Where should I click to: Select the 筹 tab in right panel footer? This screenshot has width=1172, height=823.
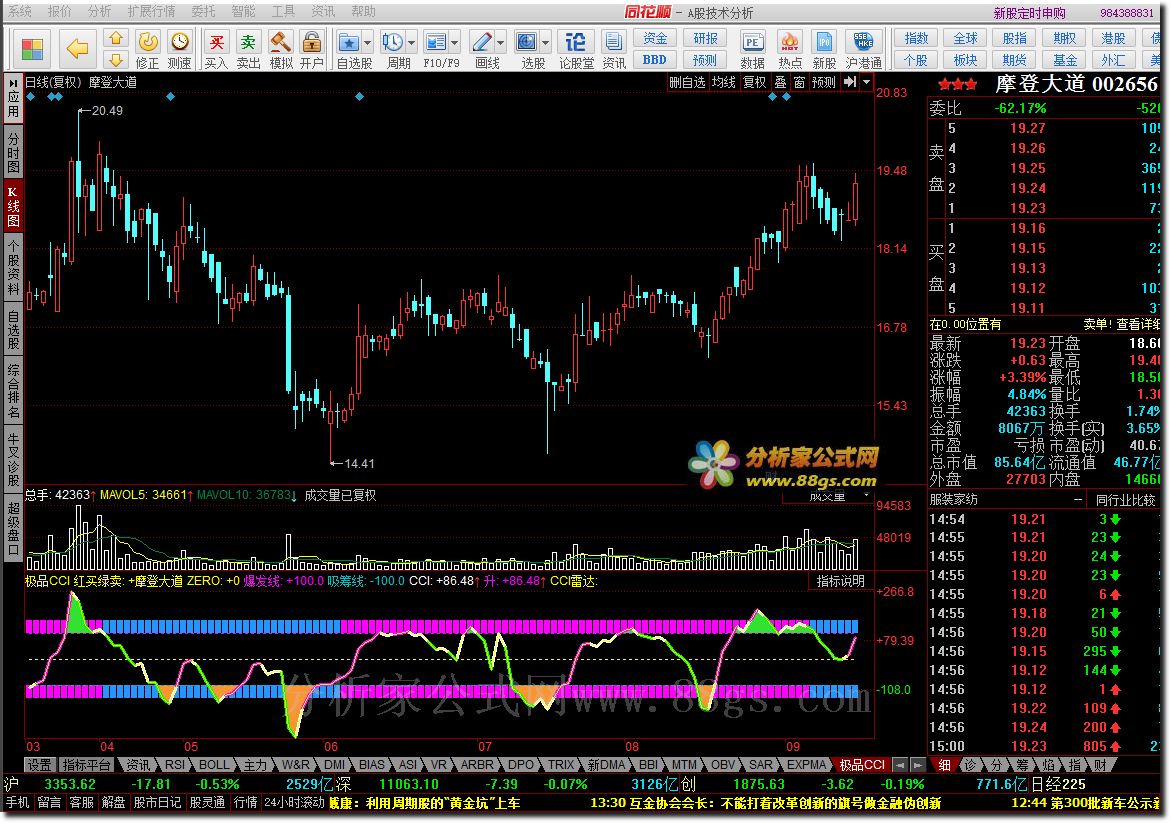(x=1022, y=765)
